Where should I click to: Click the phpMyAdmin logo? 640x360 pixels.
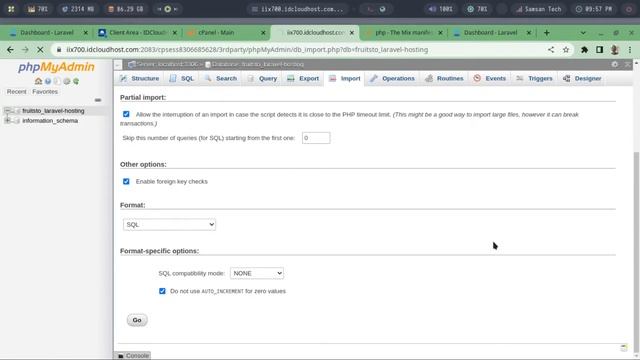tap(56, 67)
